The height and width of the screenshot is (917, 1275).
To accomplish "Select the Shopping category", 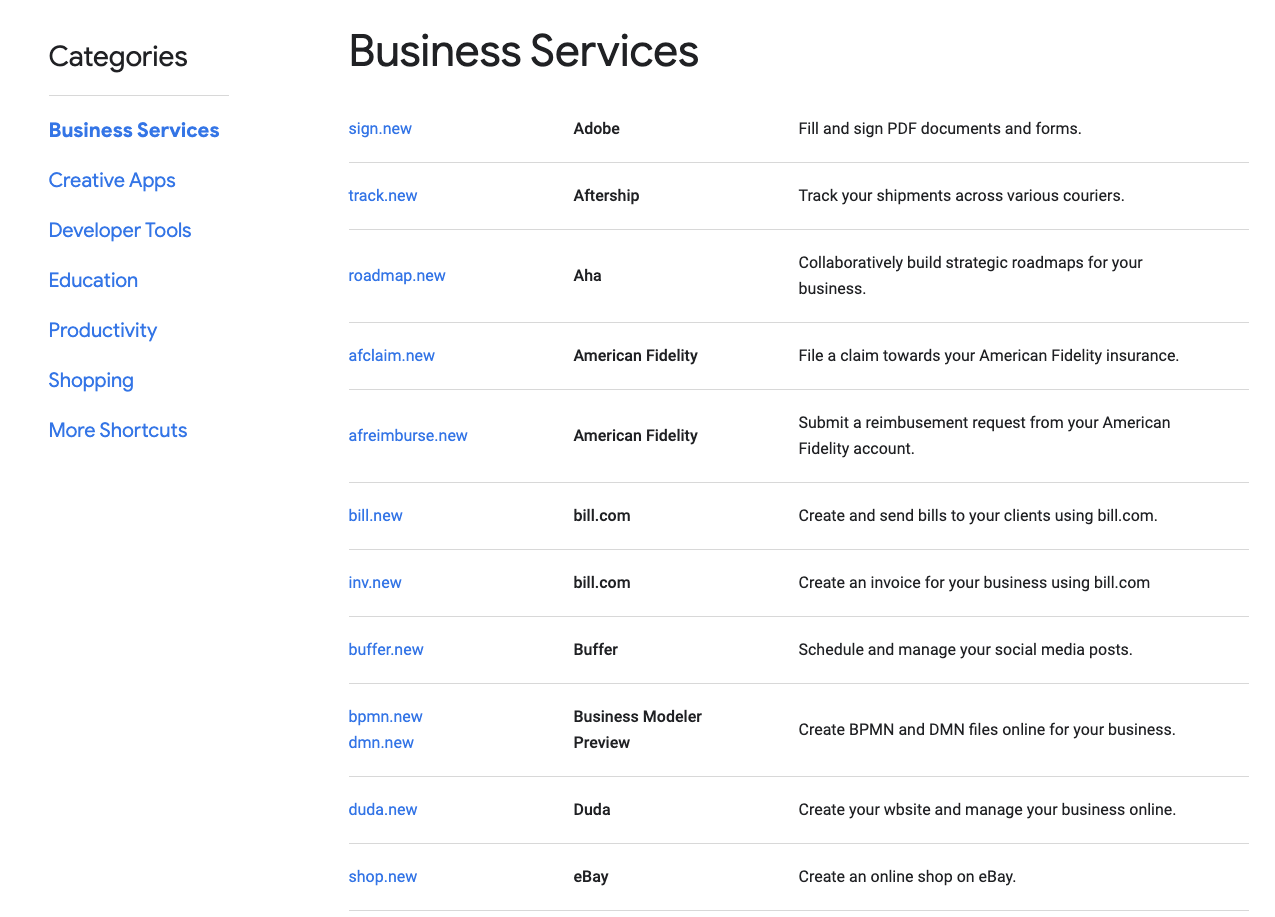I will 91,380.
